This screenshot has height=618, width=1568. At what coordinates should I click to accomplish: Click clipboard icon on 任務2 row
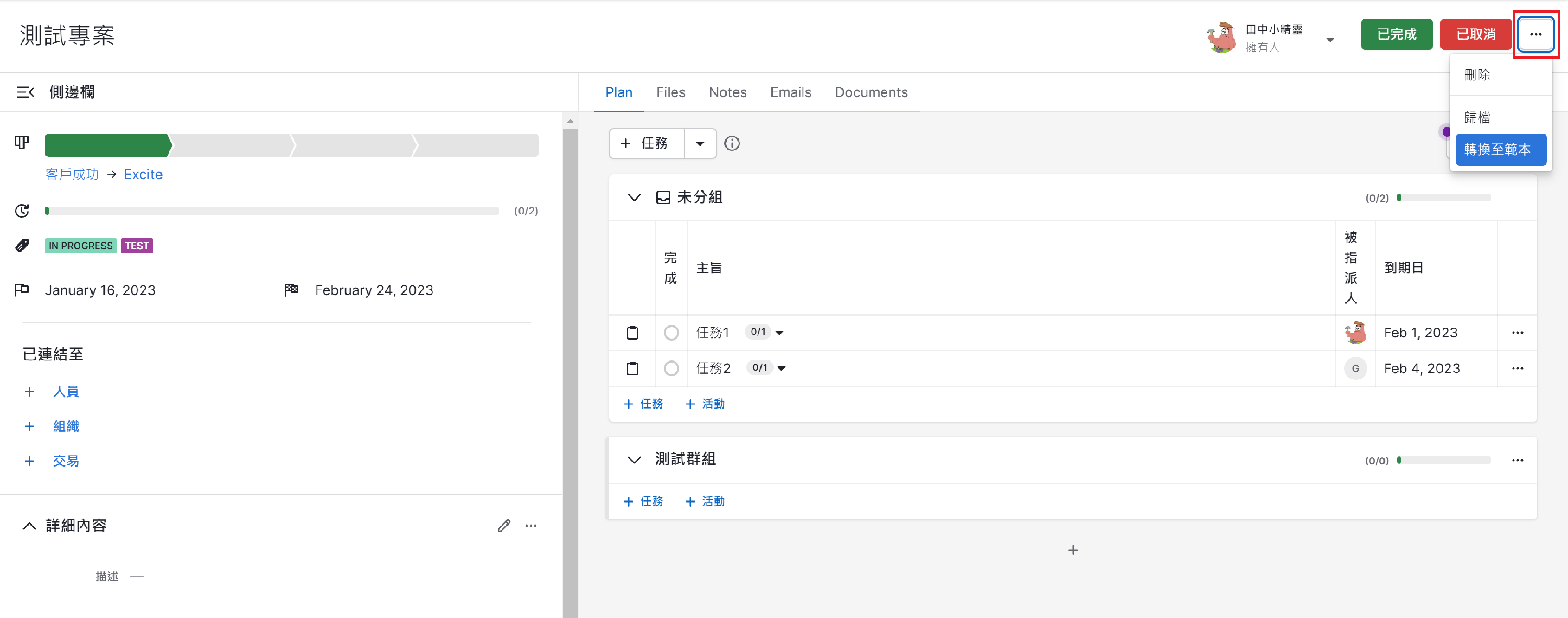pos(632,369)
